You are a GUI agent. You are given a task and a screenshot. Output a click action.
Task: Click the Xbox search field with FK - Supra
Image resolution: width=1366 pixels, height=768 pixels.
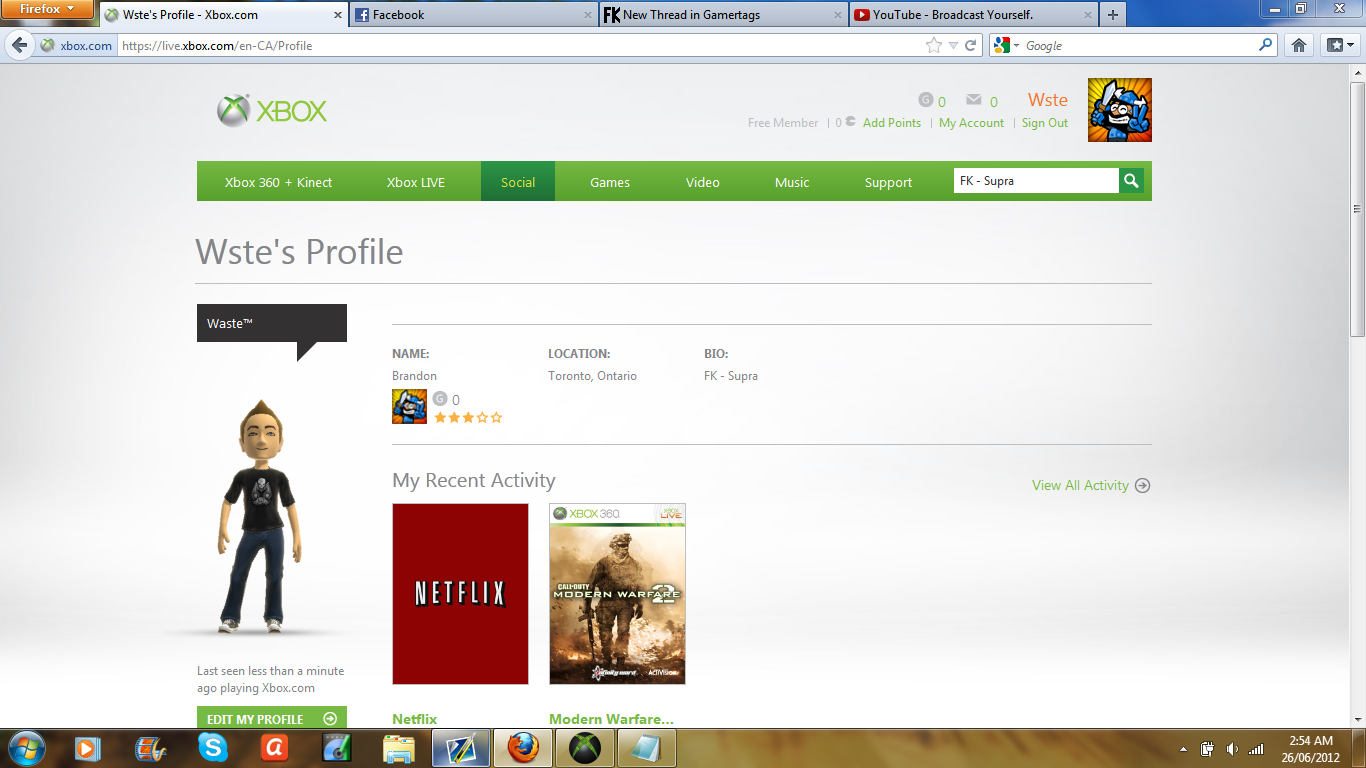coord(1036,181)
